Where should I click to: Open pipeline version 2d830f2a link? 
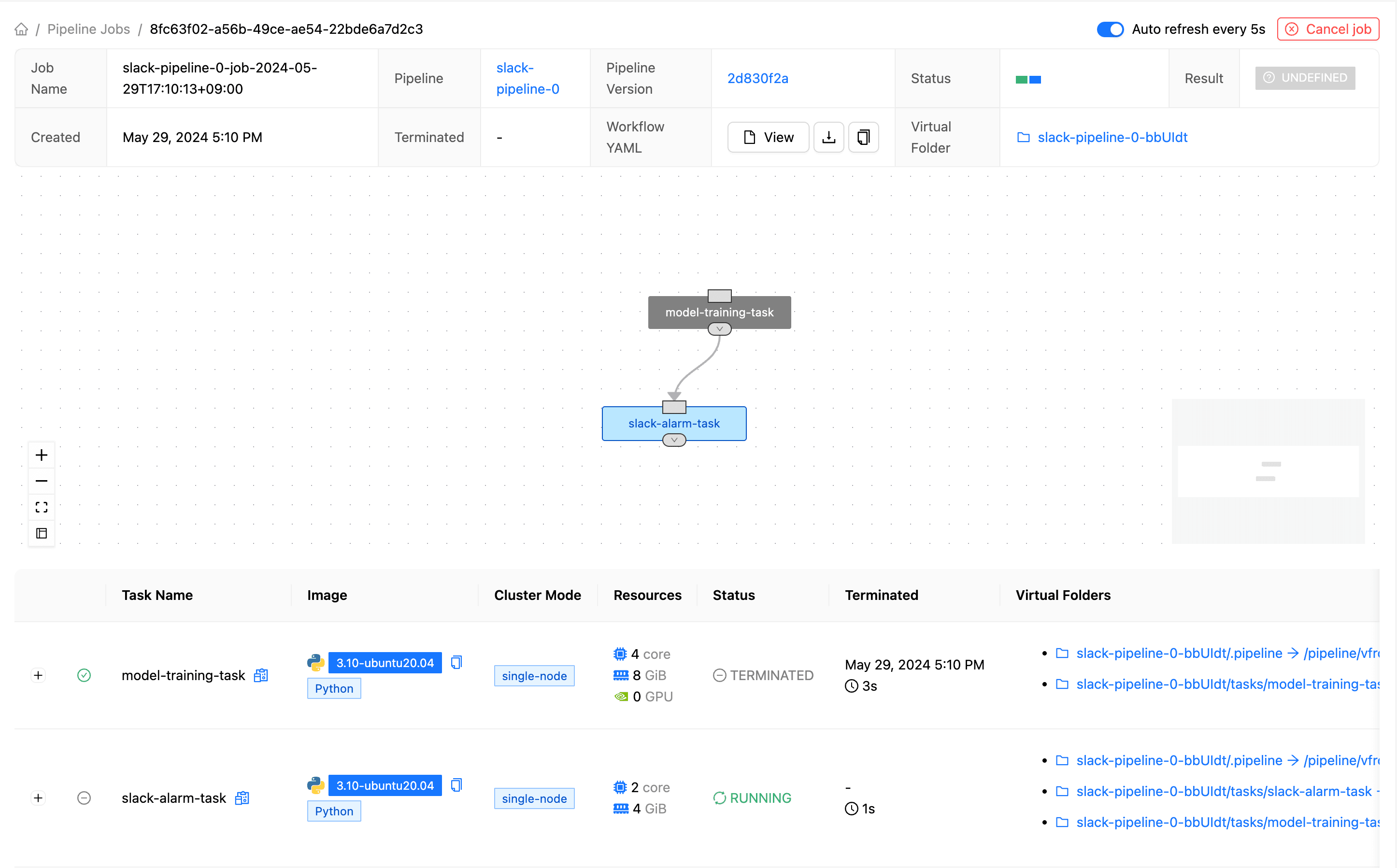pyautogui.click(x=757, y=78)
